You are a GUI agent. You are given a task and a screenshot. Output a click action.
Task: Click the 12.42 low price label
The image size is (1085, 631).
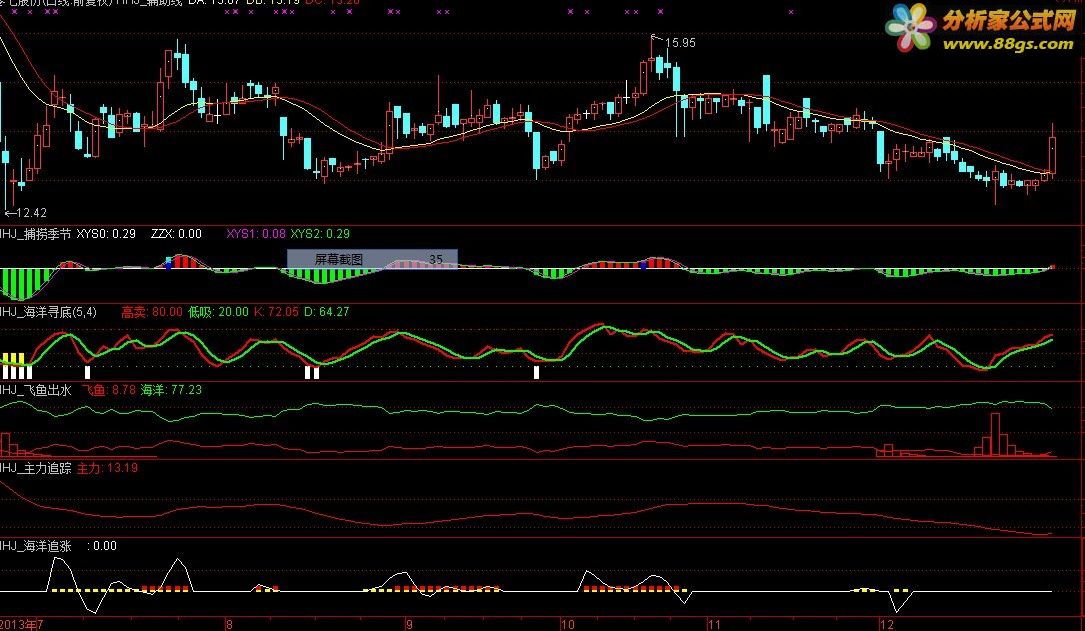[x=31, y=213]
